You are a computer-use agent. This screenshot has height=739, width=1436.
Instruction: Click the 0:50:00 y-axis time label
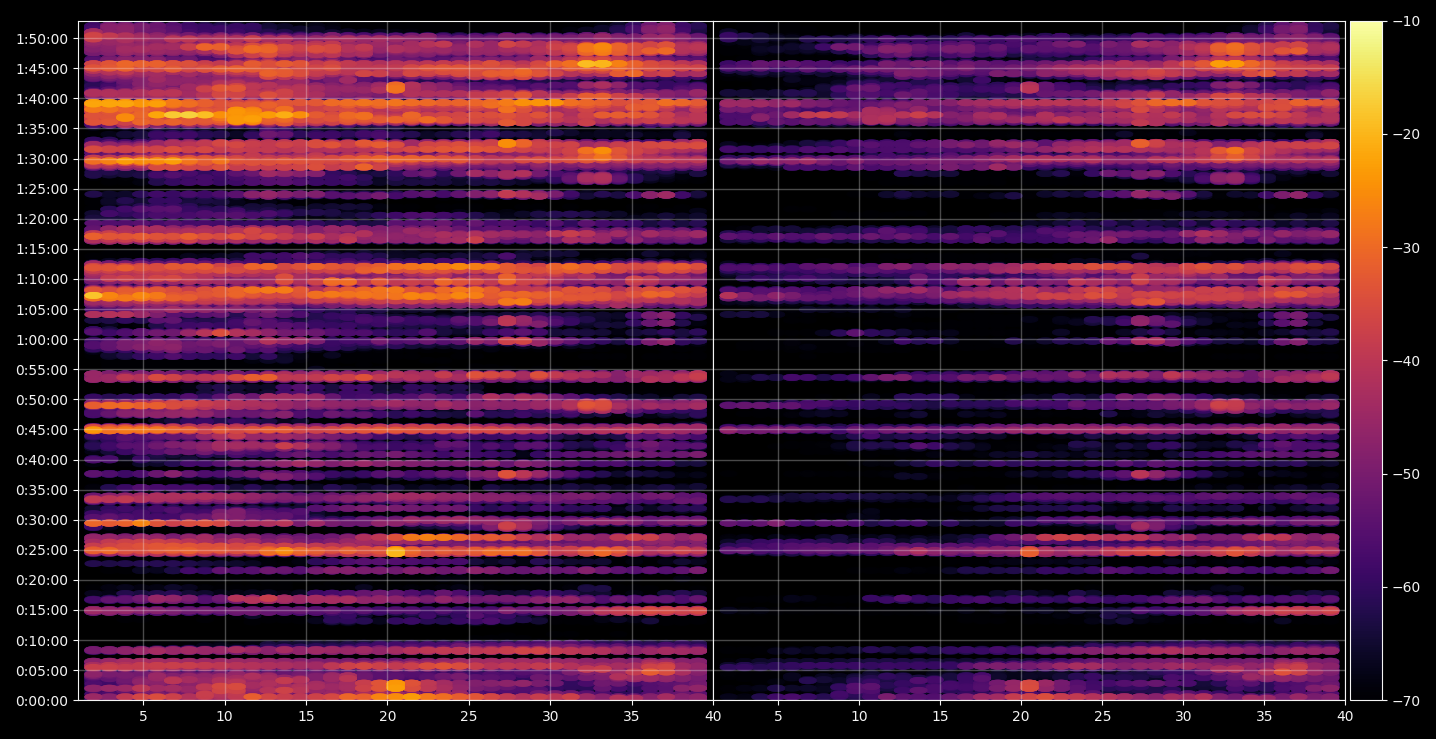click(x=42, y=400)
